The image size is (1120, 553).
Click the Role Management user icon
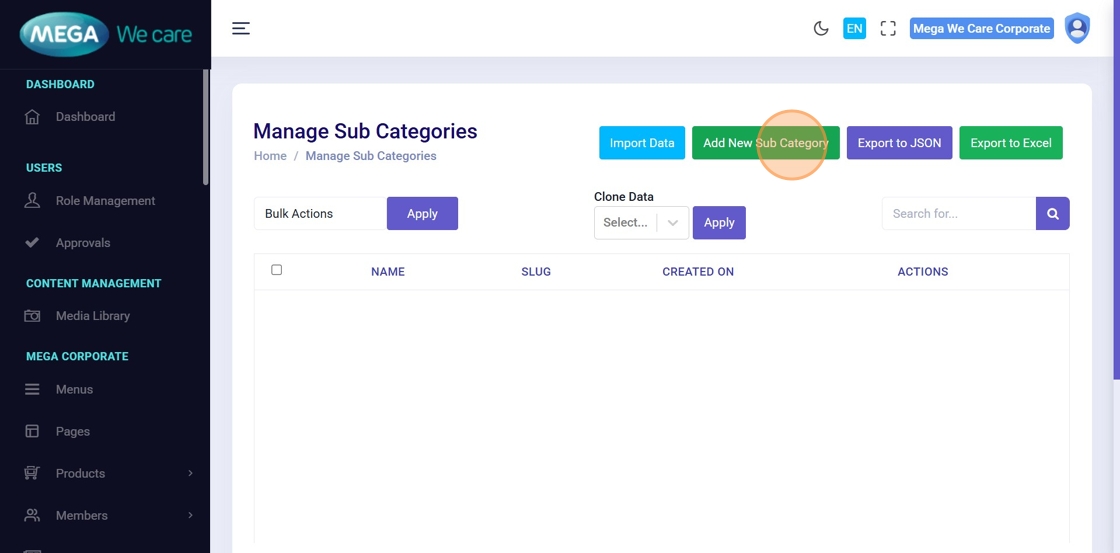pos(32,201)
